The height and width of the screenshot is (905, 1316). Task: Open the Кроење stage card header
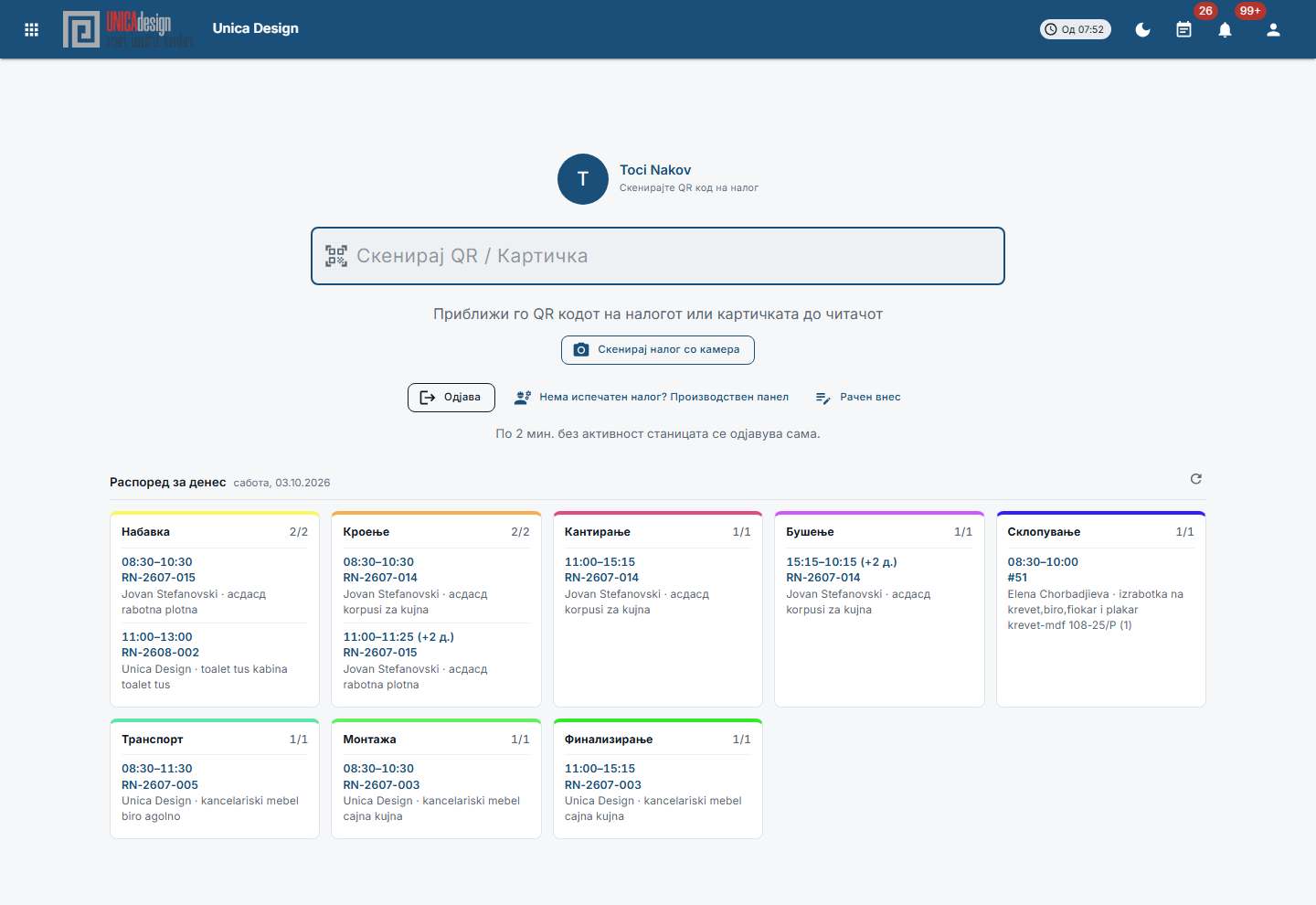[436, 532]
